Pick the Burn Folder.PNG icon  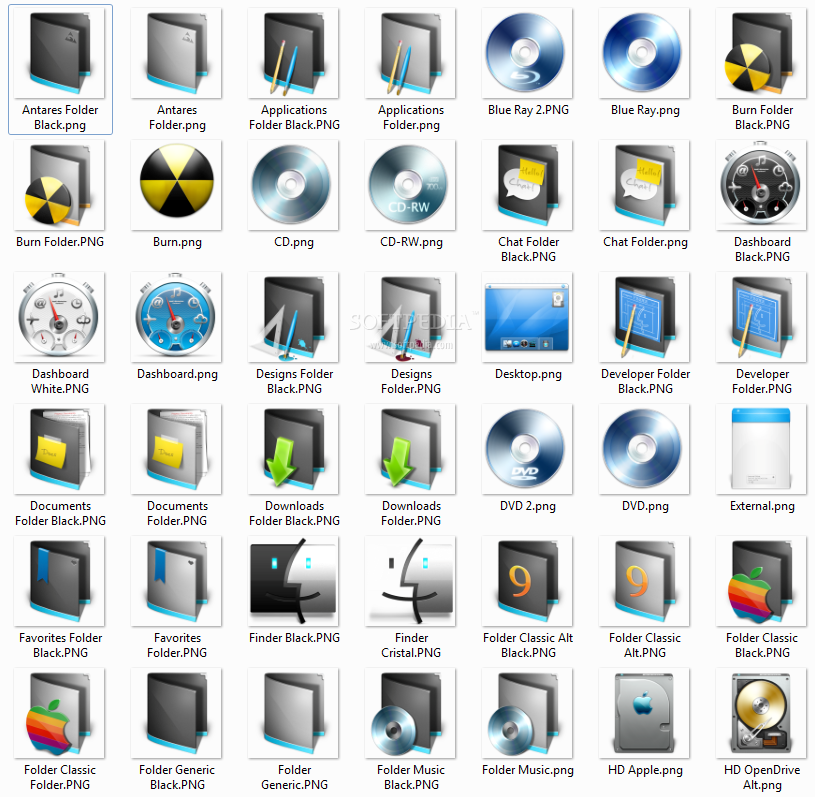click(60, 185)
